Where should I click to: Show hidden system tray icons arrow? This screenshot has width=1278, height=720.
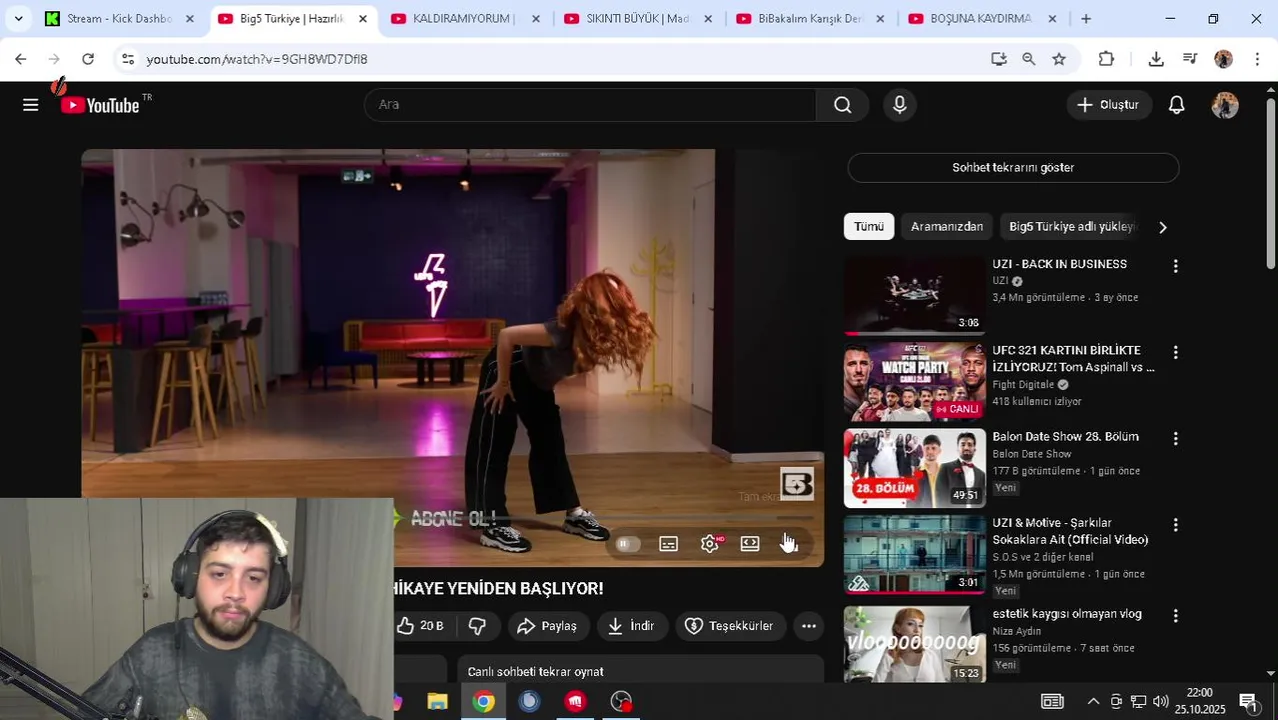point(1093,702)
